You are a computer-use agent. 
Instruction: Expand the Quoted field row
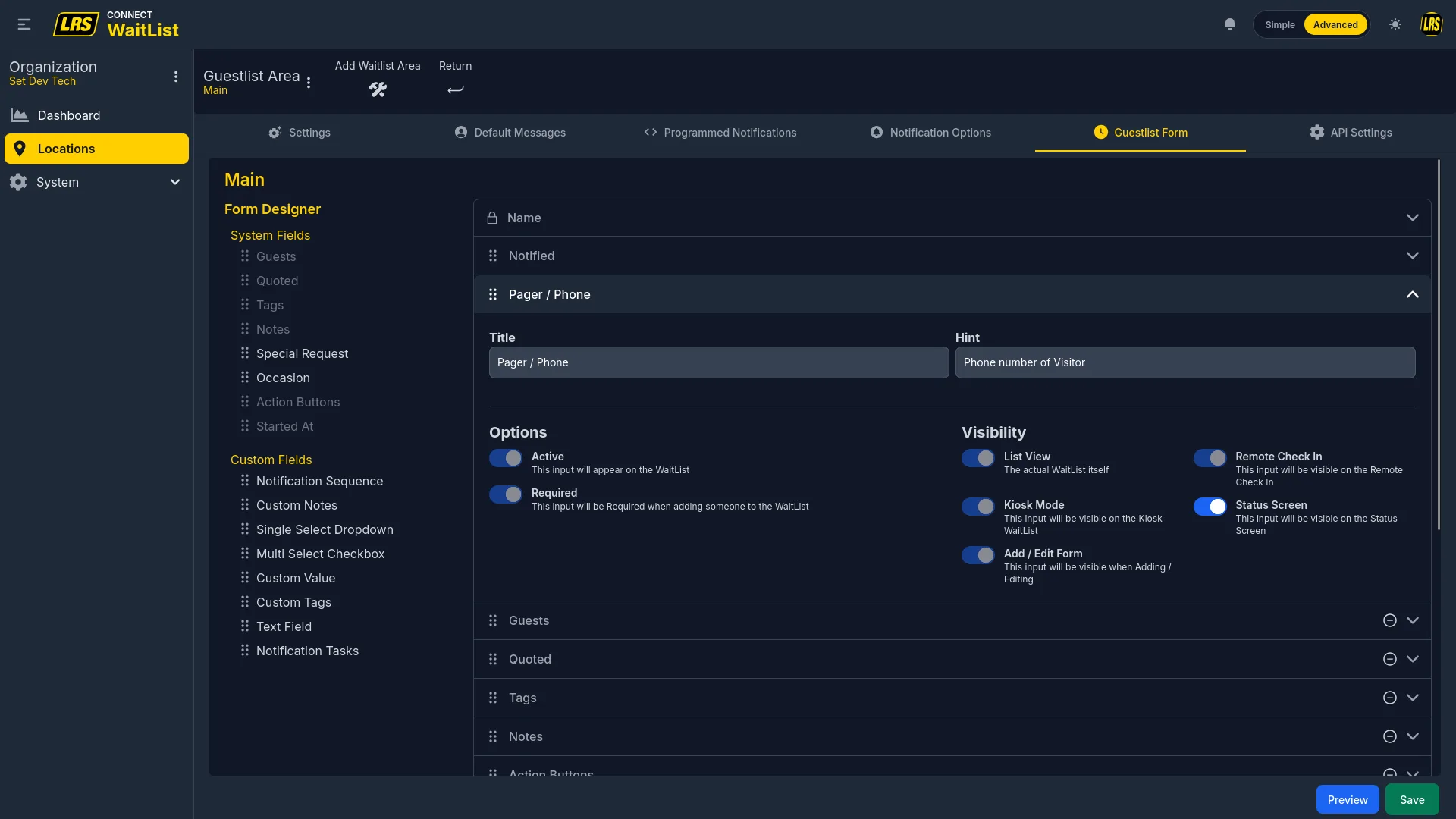pyautogui.click(x=1412, y=659)
